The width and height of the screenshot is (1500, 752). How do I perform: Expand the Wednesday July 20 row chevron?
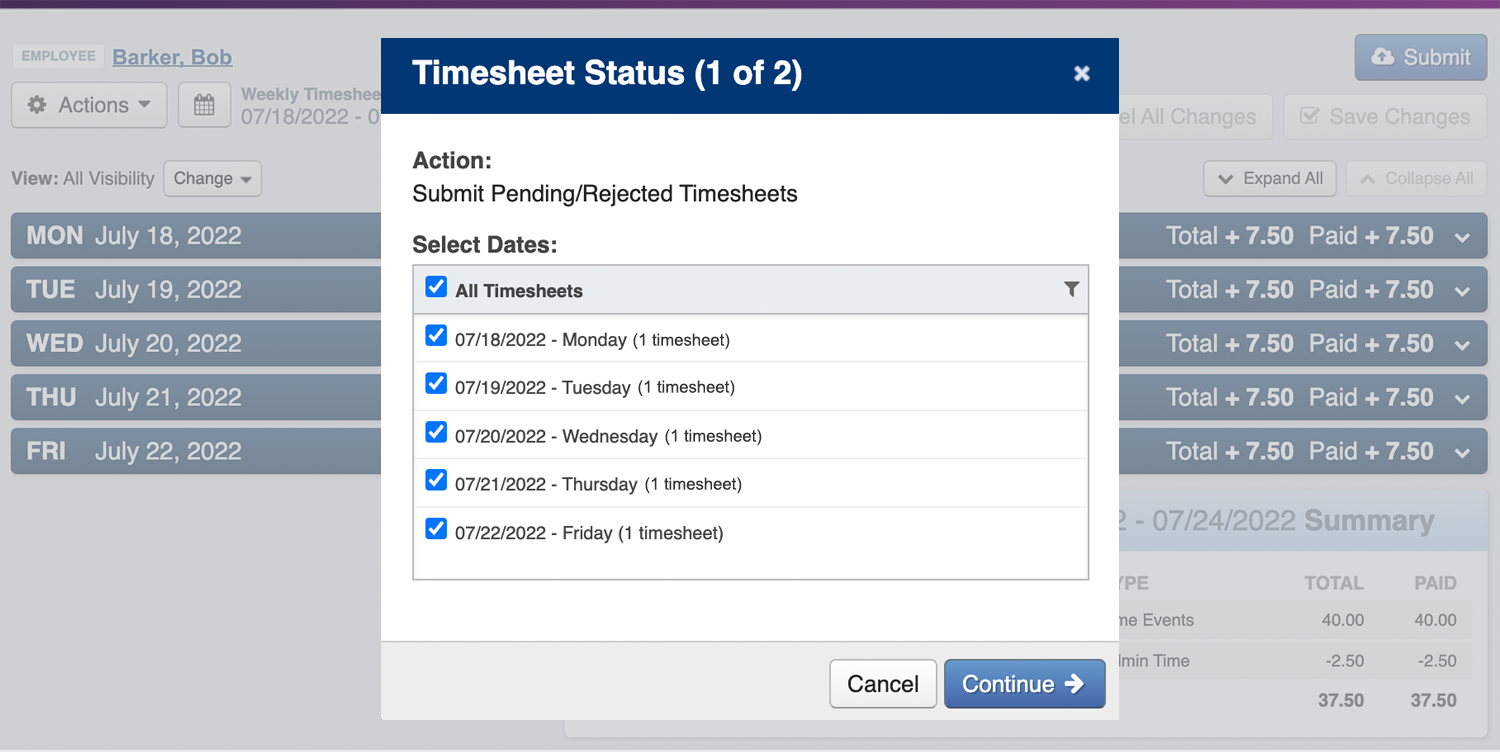click(1462, 345)
